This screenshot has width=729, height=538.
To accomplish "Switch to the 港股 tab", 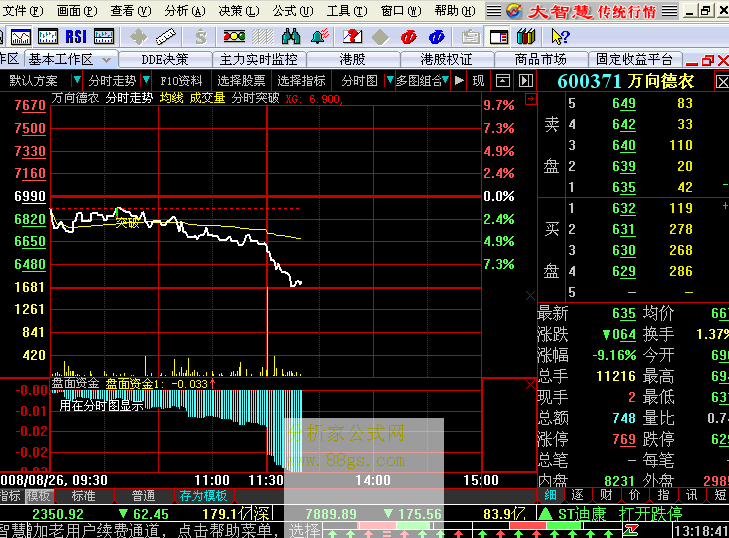I will (352, 60).
